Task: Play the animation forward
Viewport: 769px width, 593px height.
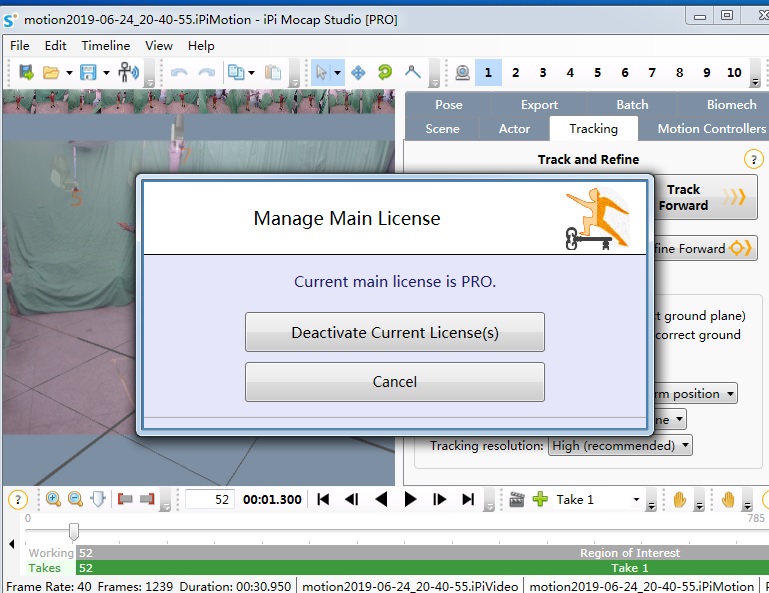Action: coord(410,499)
